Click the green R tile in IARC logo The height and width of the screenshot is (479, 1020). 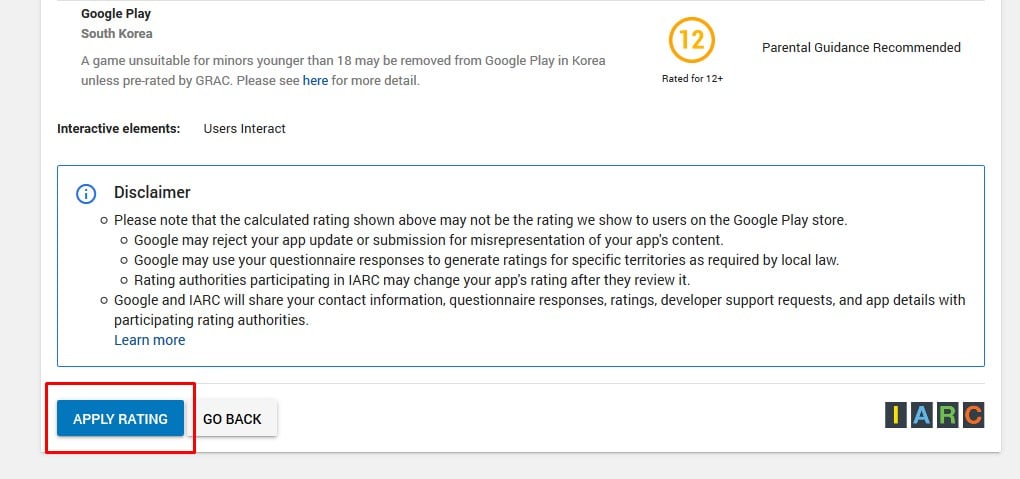946,416
